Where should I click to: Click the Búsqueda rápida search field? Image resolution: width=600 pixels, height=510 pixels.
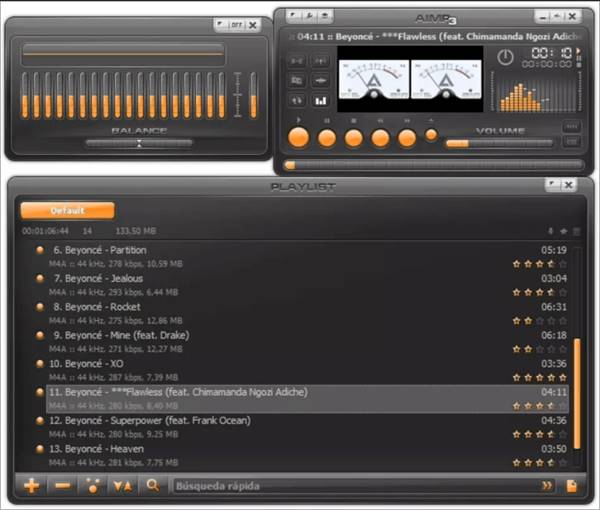click(x=350, y=486)
